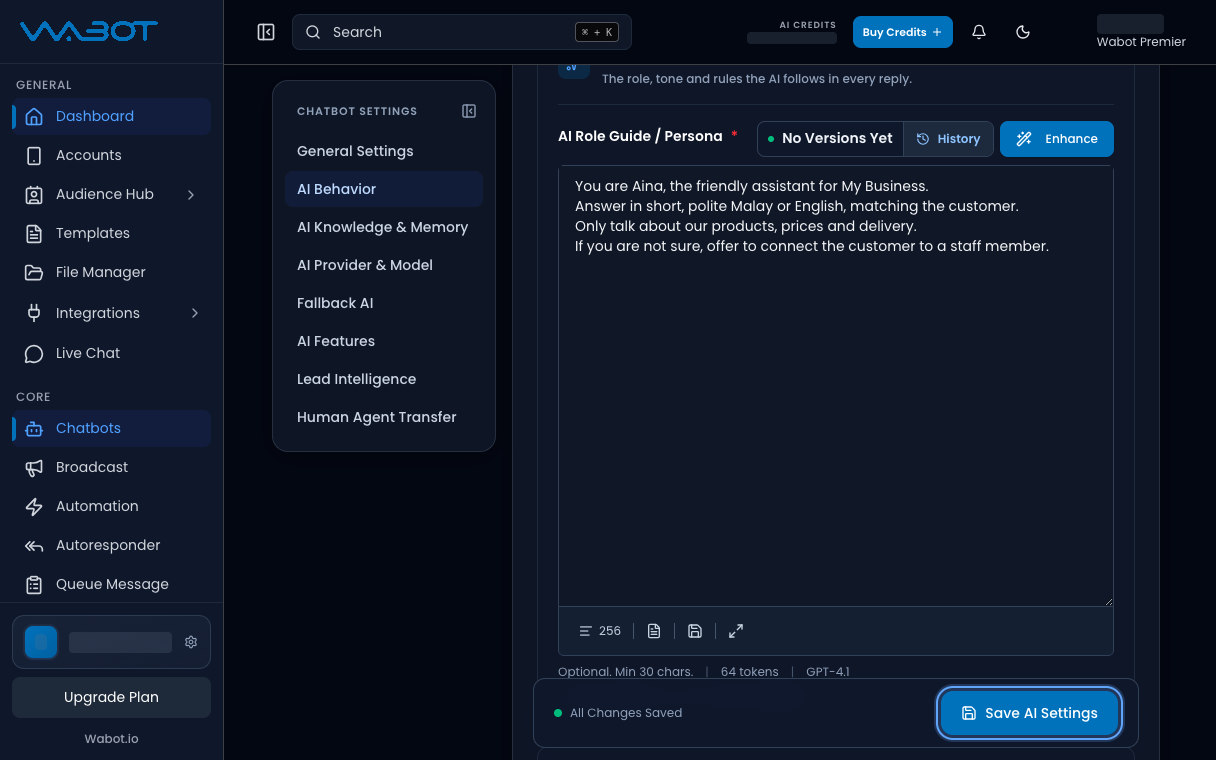The image size is (1216, 760).
Task: Open workspace settings gear icon
Action: (x=191, y=642)
